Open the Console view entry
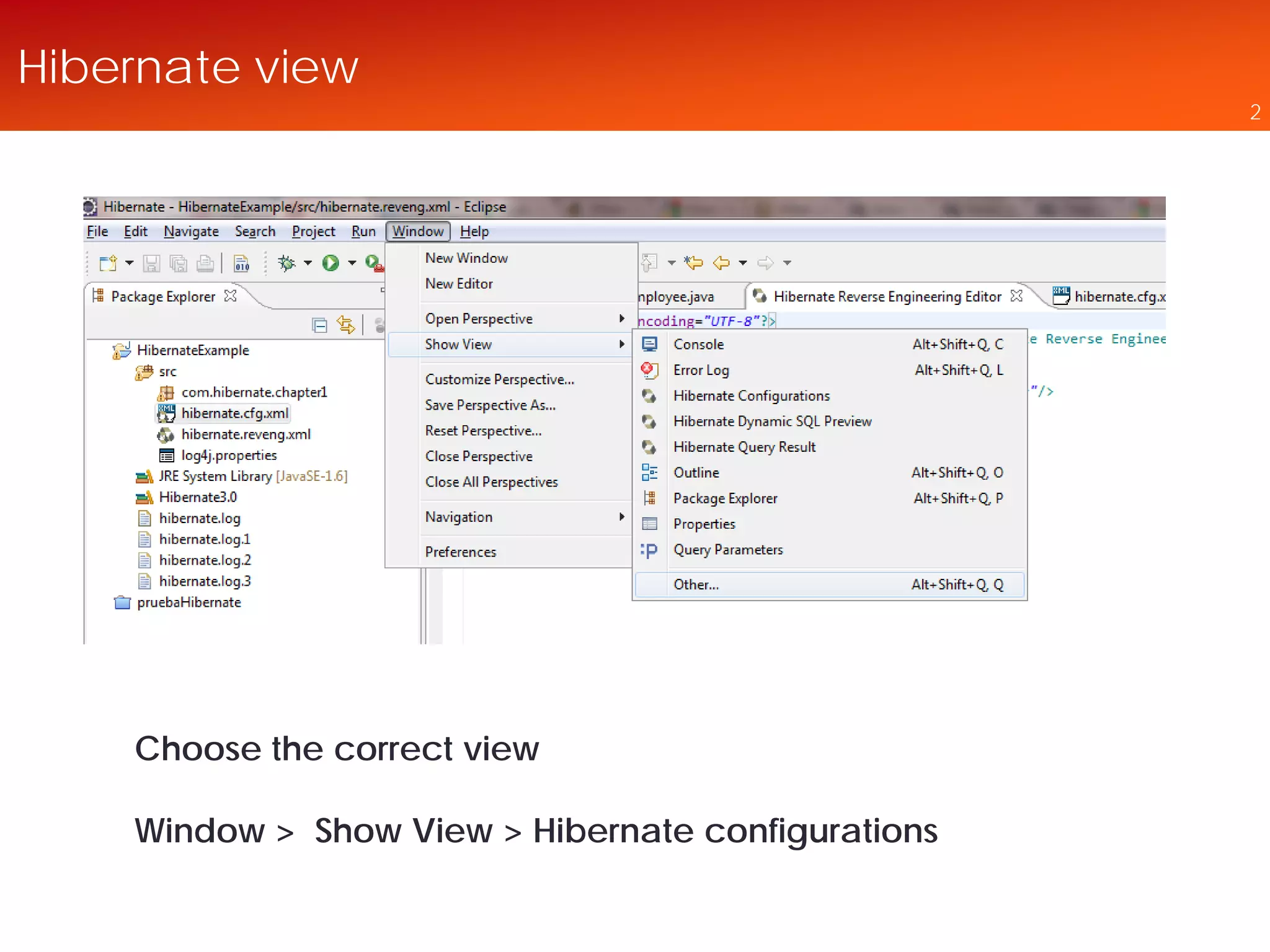 [x=698, y=344]
